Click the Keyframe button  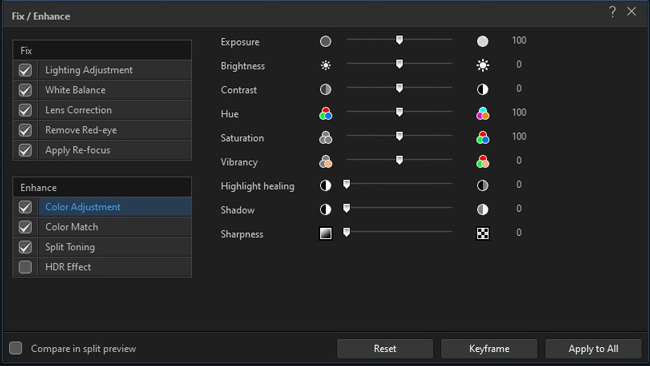tap(489, 349)
